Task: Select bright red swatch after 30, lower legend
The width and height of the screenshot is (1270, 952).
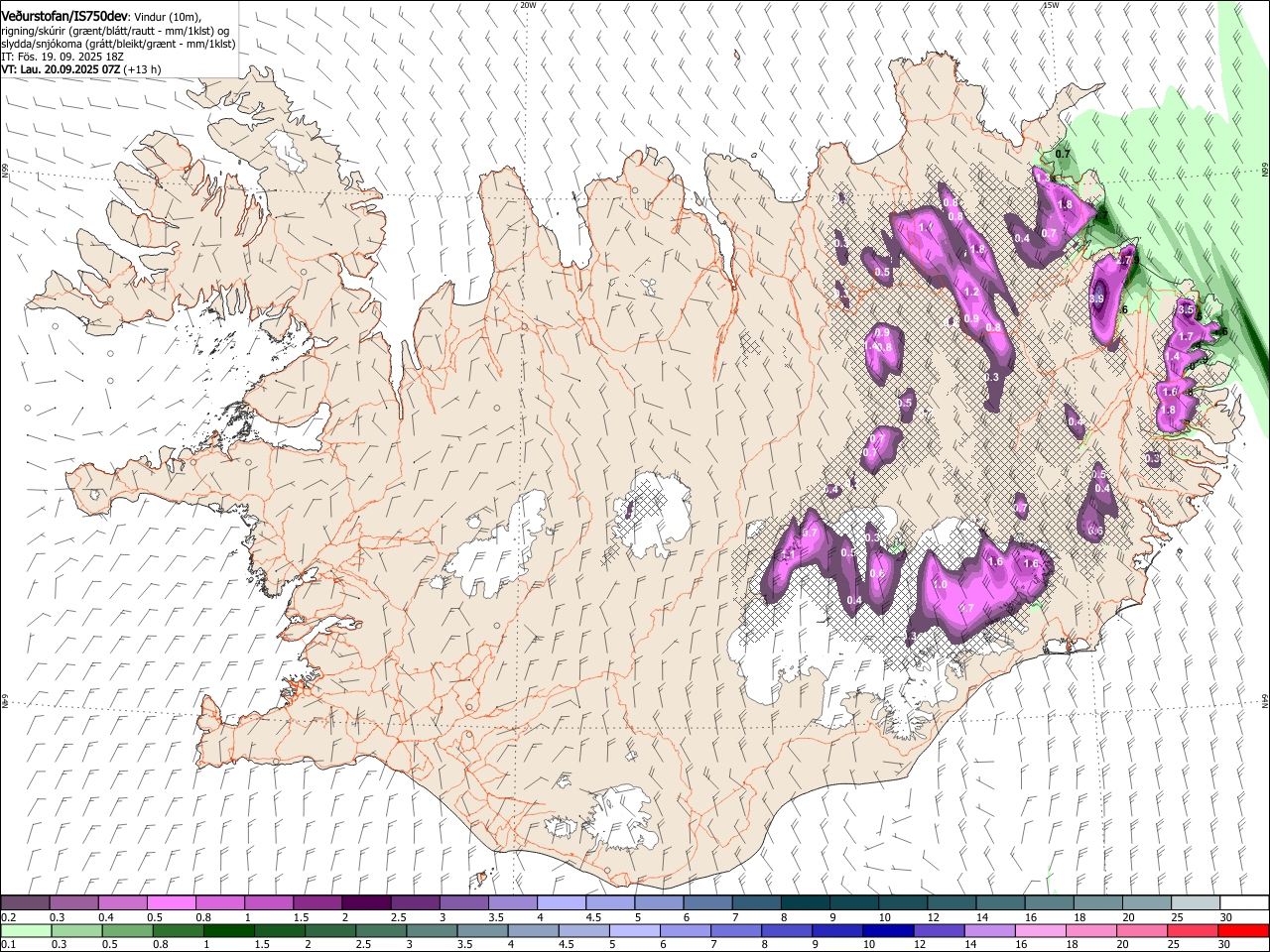Action: click(1243, 930)
